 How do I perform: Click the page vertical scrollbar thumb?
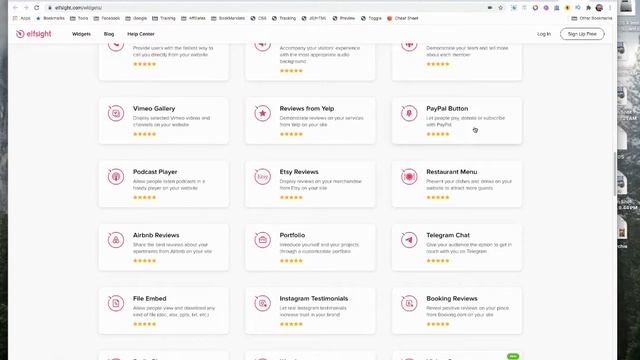[x=615, y=174]
